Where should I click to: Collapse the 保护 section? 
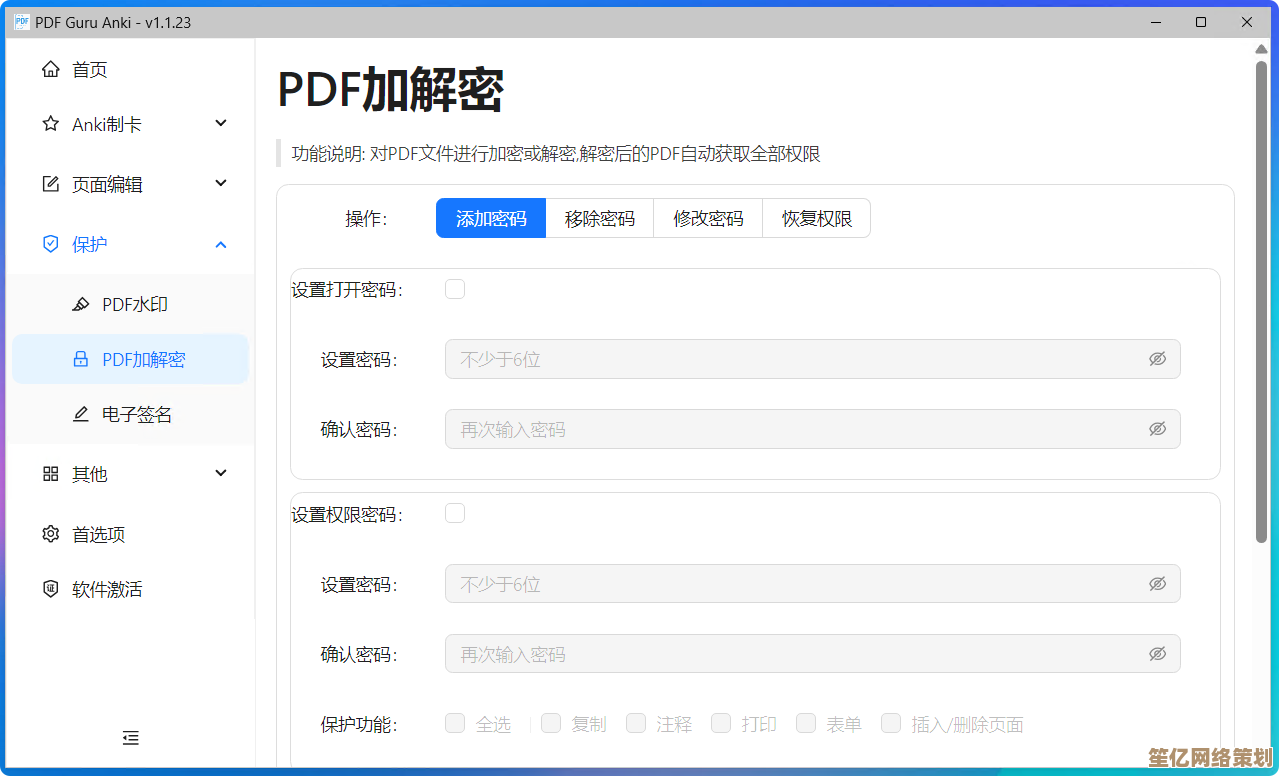pos(219,244)
